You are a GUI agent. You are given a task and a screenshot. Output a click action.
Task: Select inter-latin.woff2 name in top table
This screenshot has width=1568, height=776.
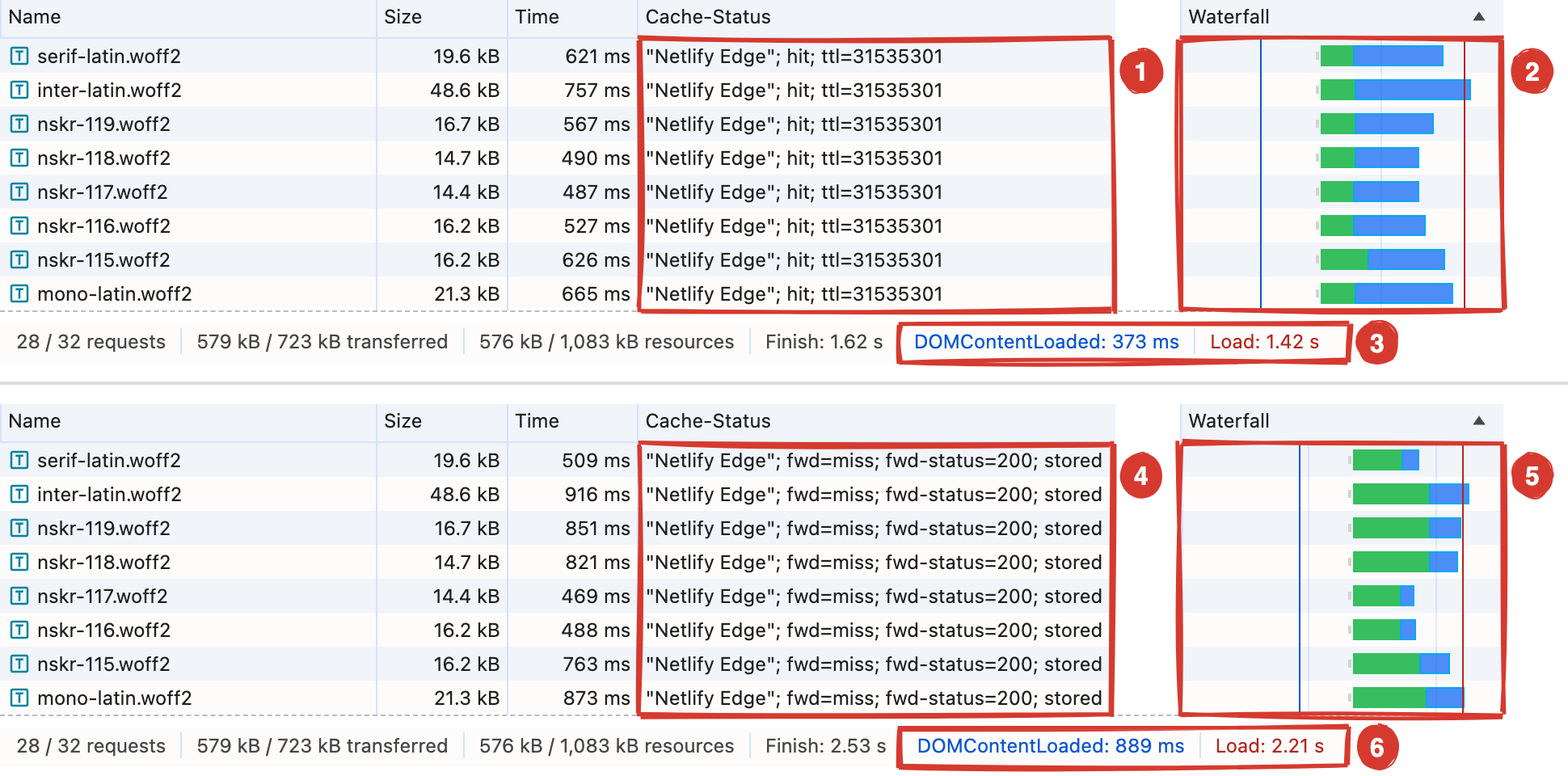[x=109, y=90]
